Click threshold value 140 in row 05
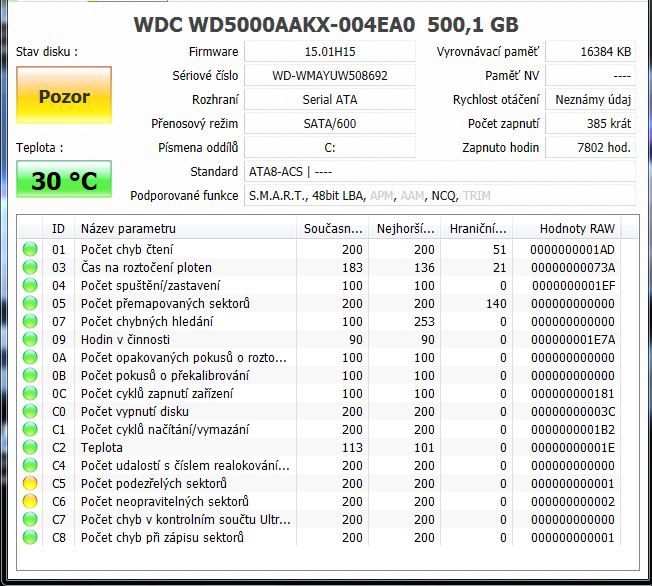Image resolution: width=652 pixels, height=586 pixels. click(496, 304)
